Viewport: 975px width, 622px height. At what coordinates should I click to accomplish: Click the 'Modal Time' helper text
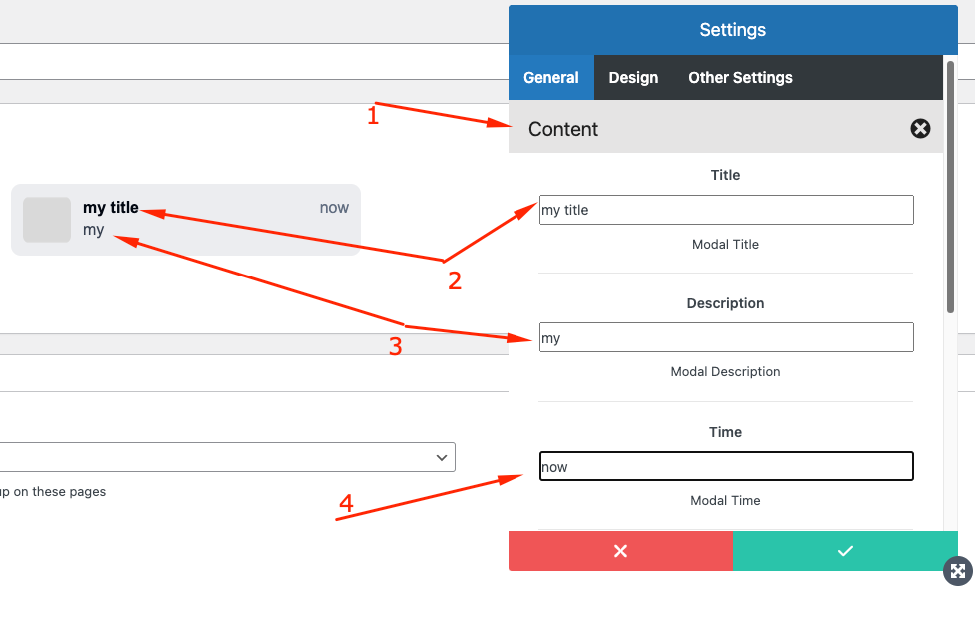pos(725,500)
